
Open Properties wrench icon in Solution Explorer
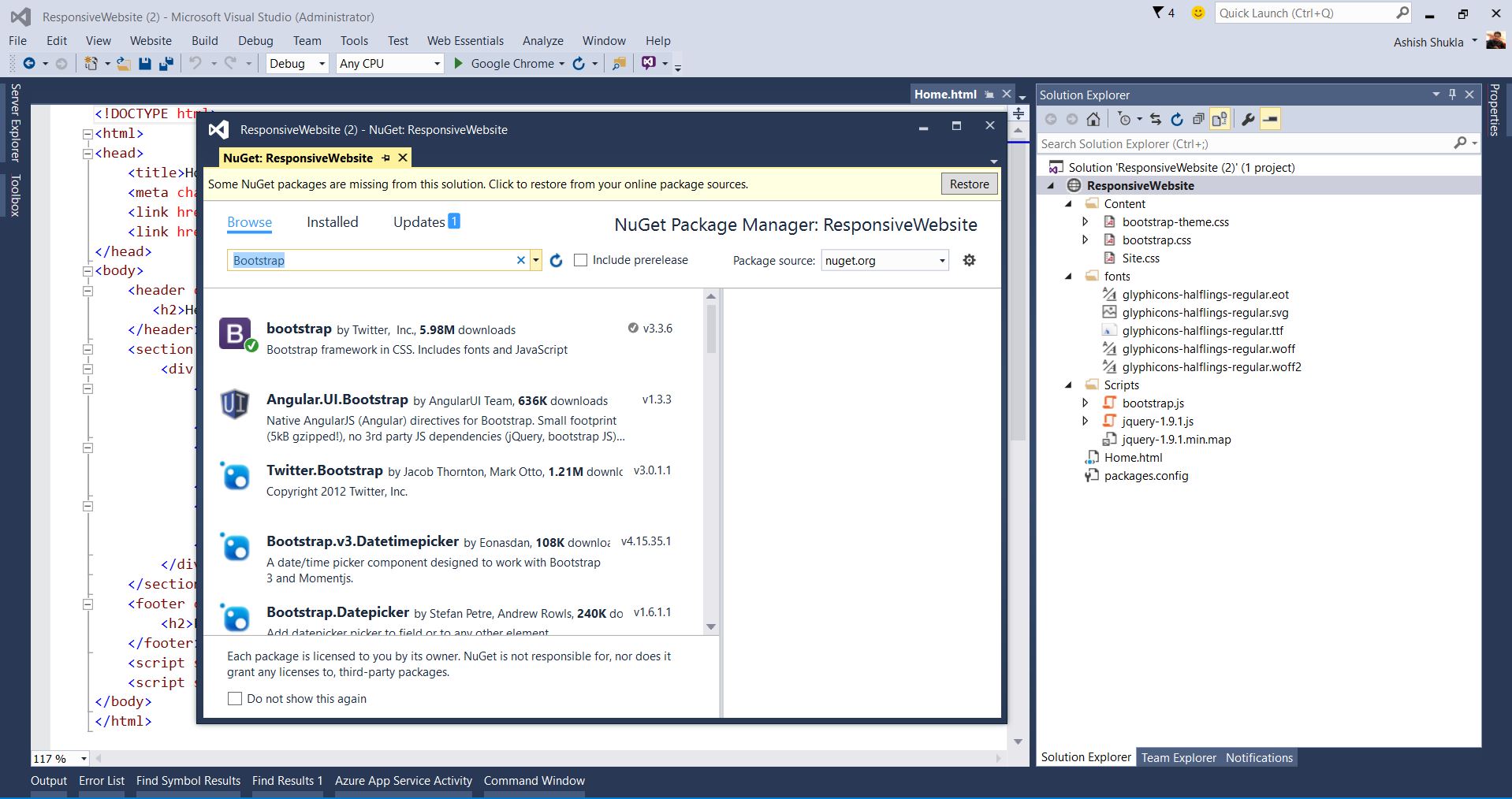point(1248,119)
